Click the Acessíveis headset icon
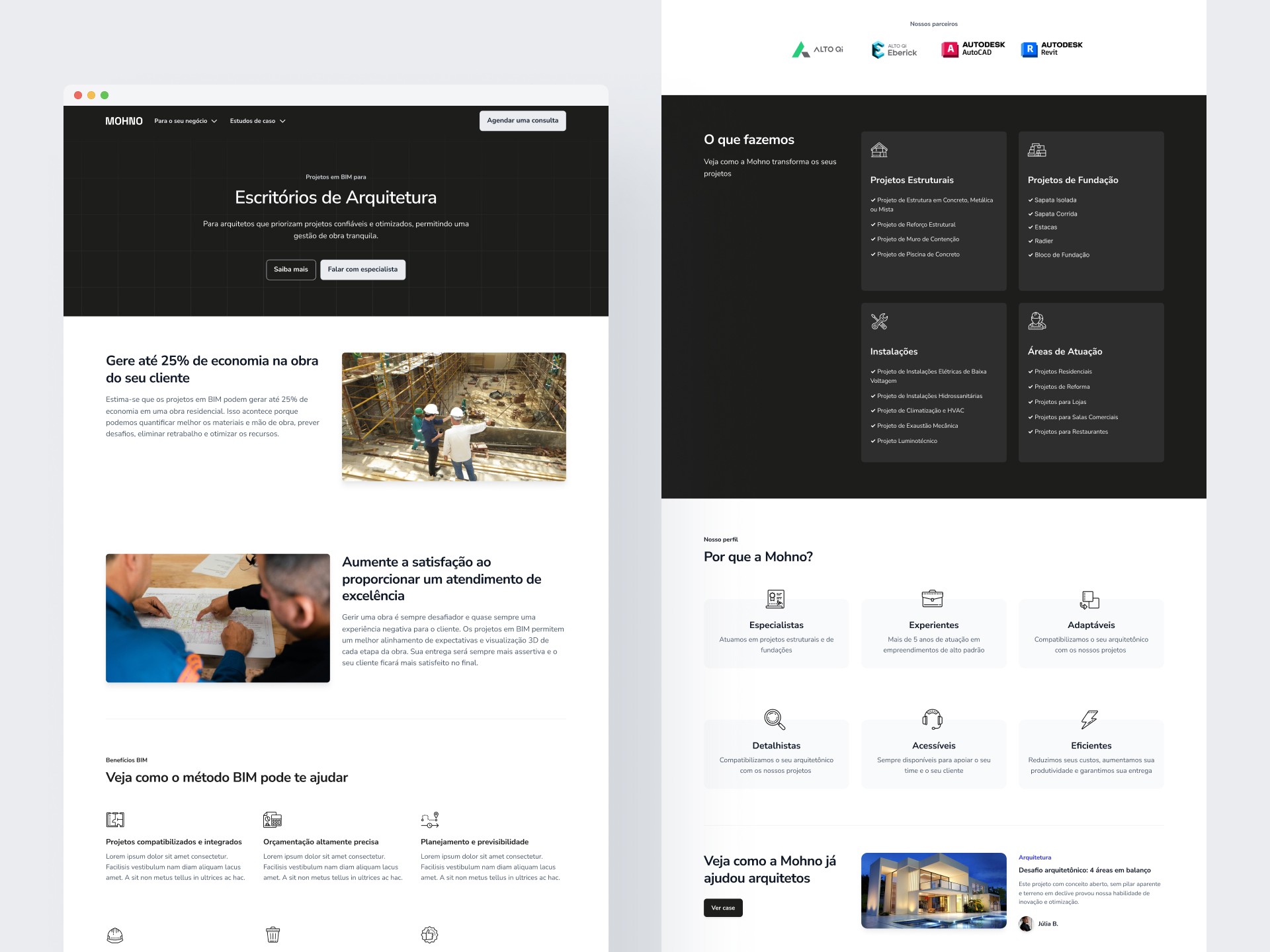The height and width of the screenshot is (952, 1270). 933,719
